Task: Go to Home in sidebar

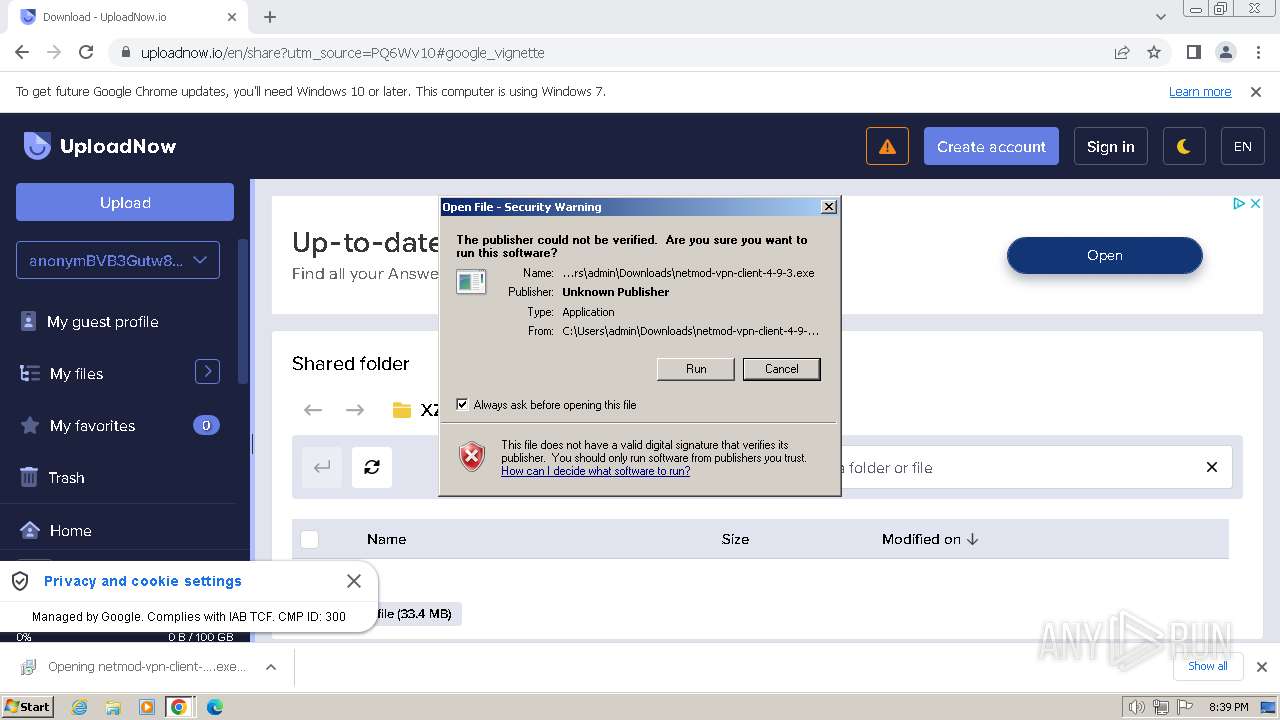Action: pyautogui.click(x=70, y=531)
